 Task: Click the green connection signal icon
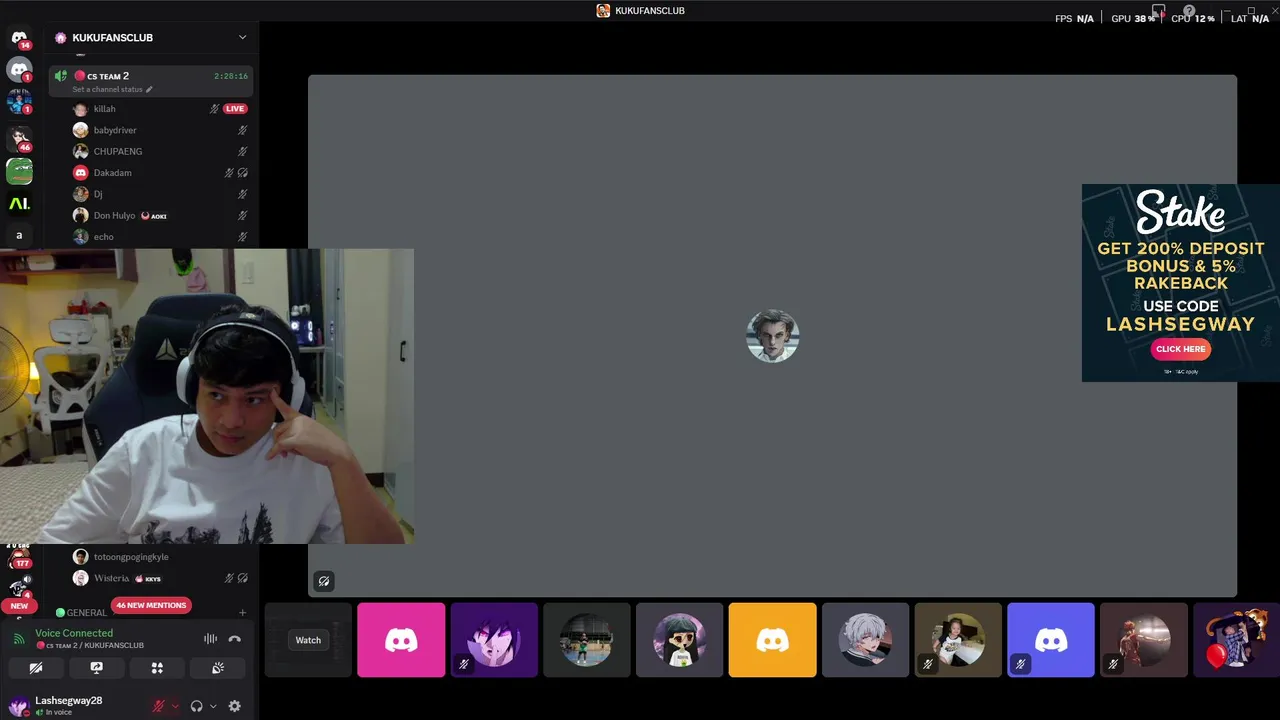click(x=19, y=638)
